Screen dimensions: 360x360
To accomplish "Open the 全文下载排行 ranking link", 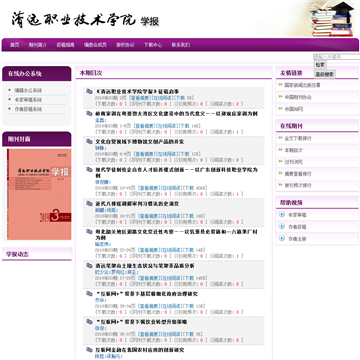I will (x=298, y=138).
